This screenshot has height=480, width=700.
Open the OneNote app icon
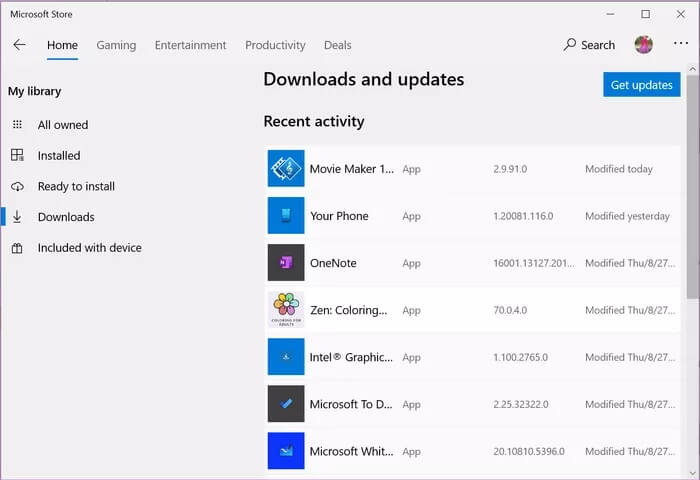[x=286, y=263]
